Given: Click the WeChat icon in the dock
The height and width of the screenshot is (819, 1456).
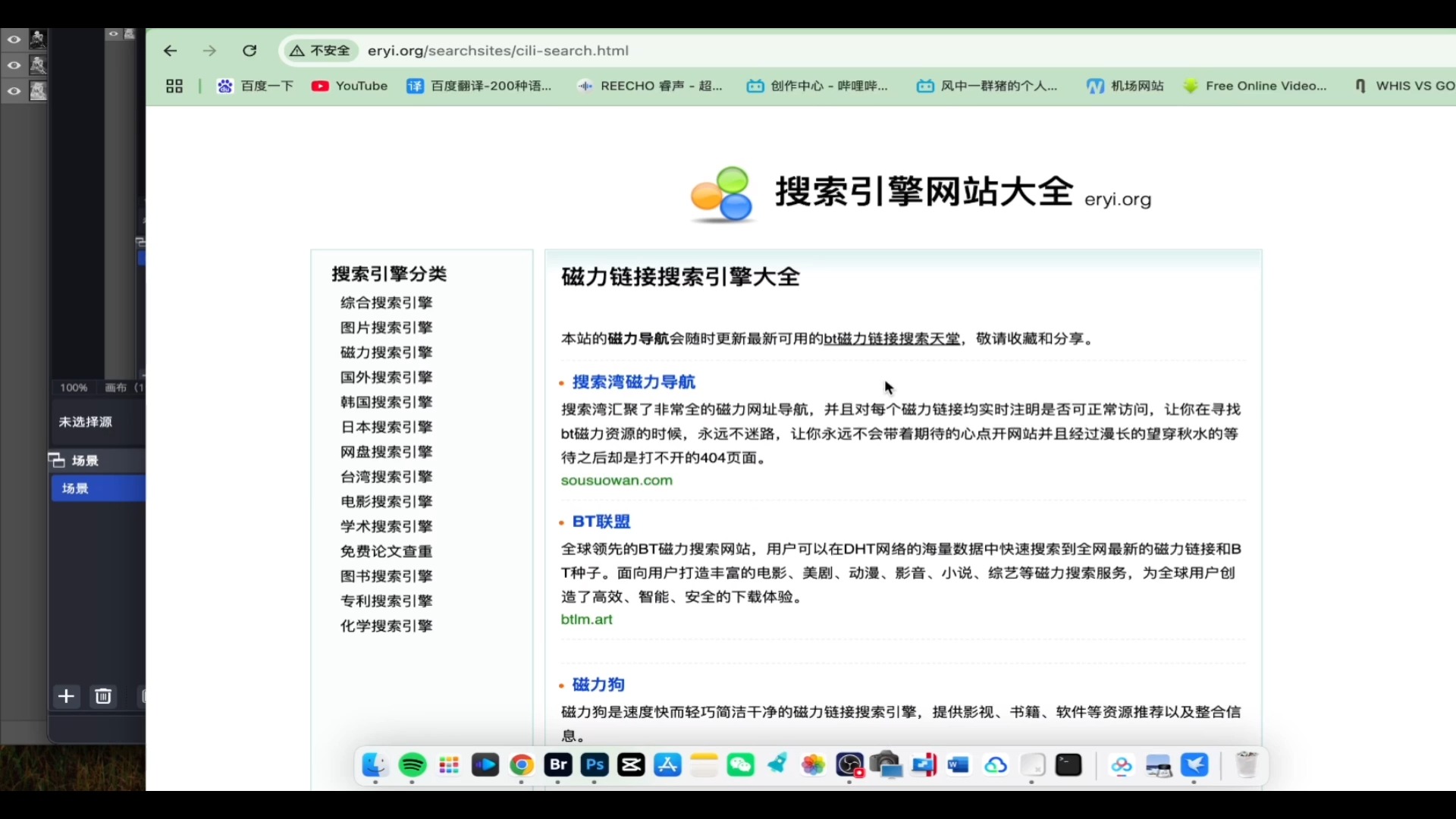Looking at the screenshot, I should (740, 765).
